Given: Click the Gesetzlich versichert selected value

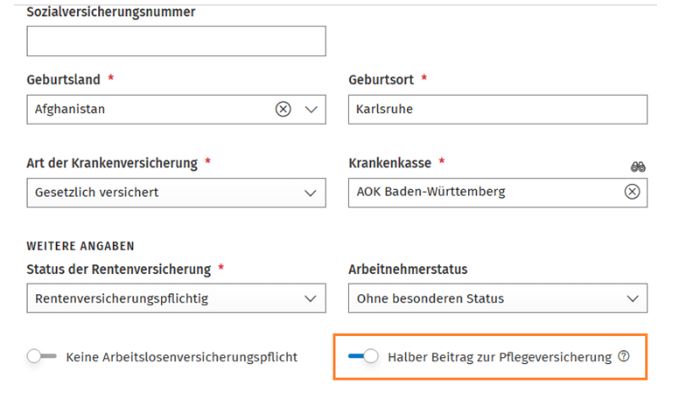Looking at the screenshot, I should pyautogui.click(x=97, y=192).
